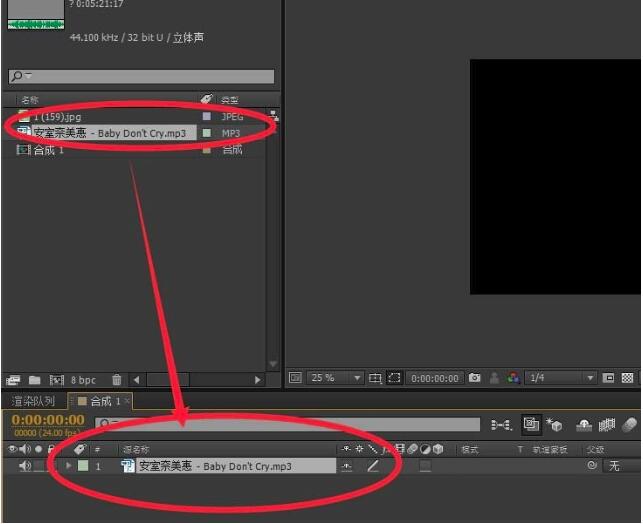The width and height of the screenshot is (643, 524).
Task: Click the project panel scroll-left arrow
Action: [137, 380]
